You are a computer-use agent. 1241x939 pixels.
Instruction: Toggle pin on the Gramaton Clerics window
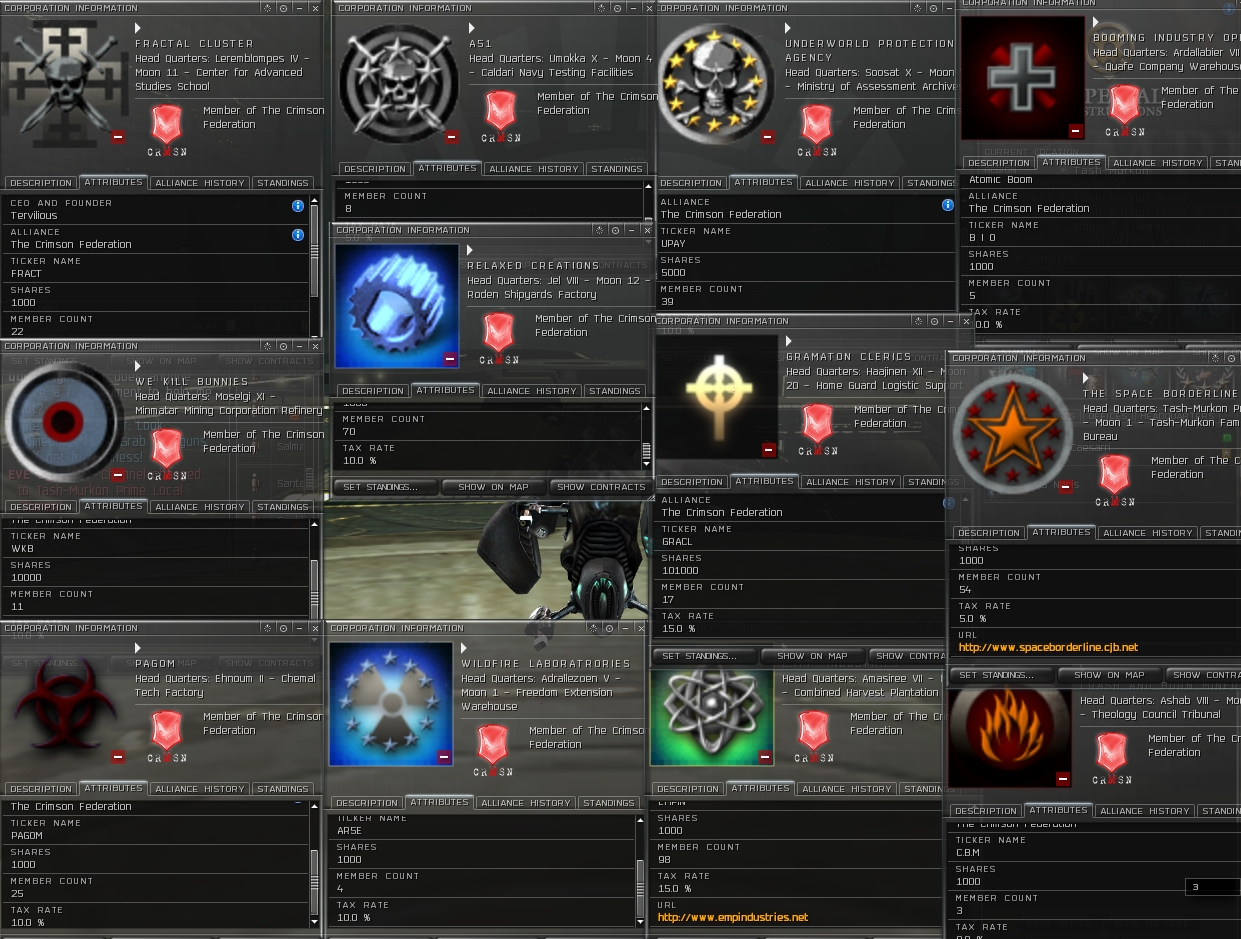[935, 321]
